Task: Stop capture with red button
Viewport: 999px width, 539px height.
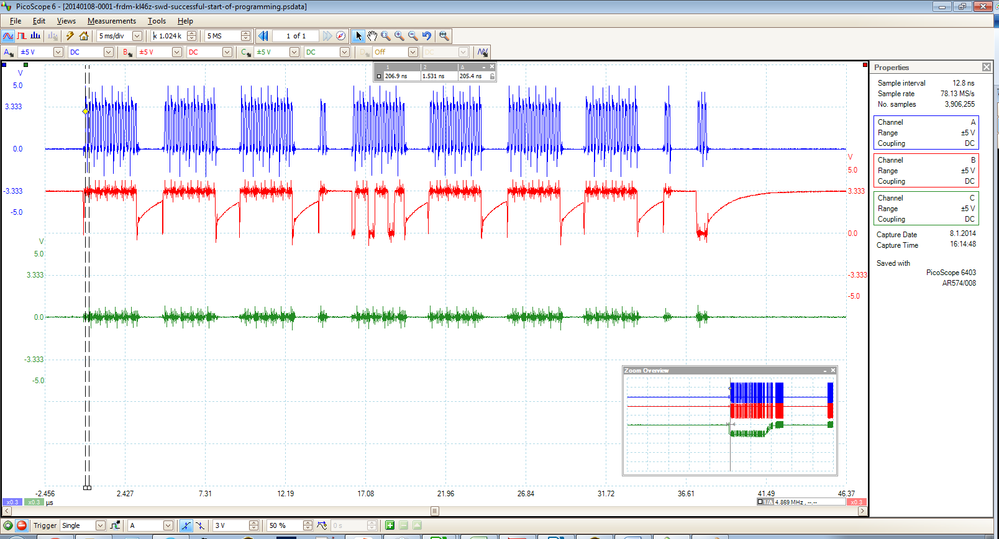Action: pos(22,526)
